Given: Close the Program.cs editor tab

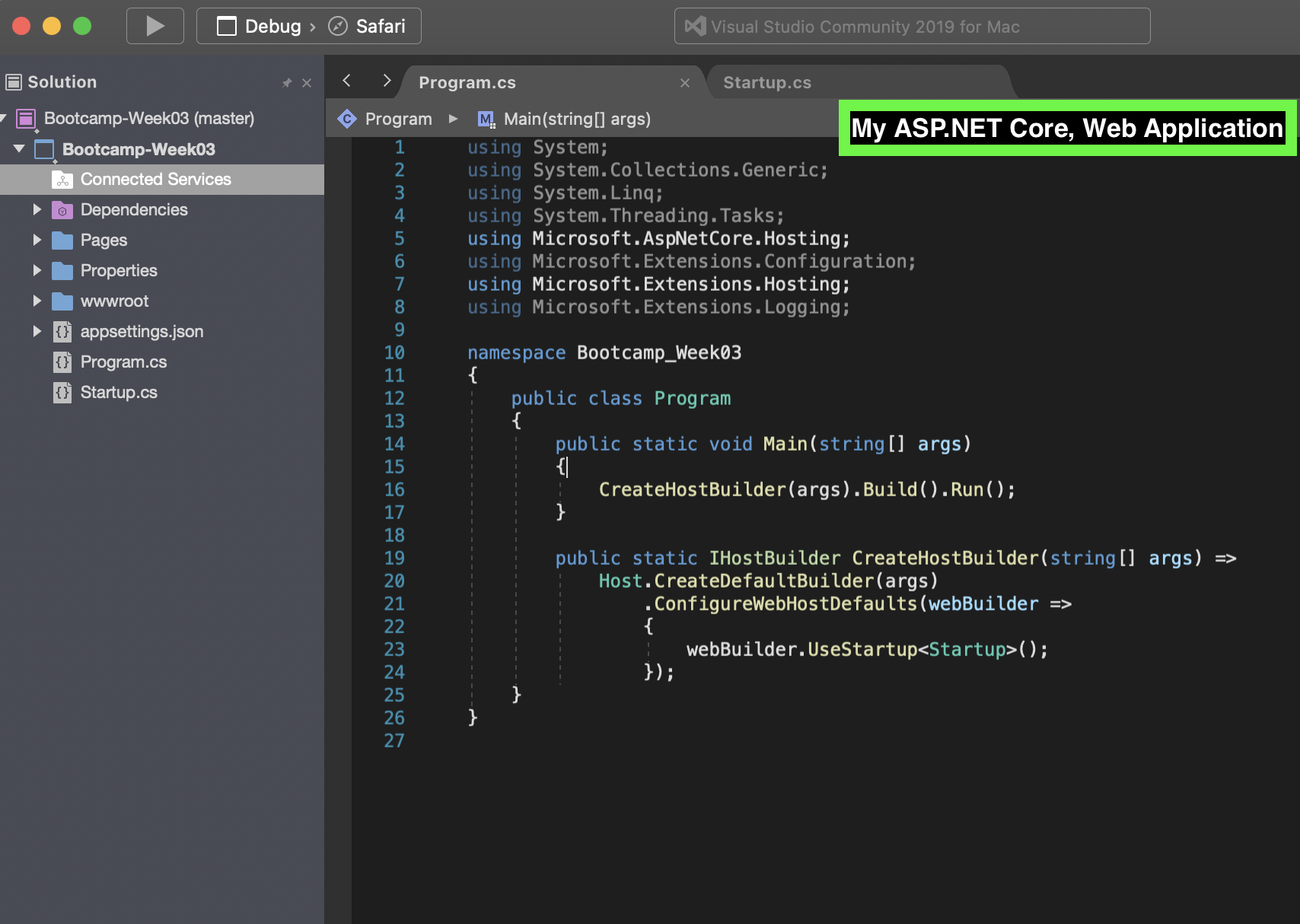Looking at the screenshot, I should coord(684,82).
